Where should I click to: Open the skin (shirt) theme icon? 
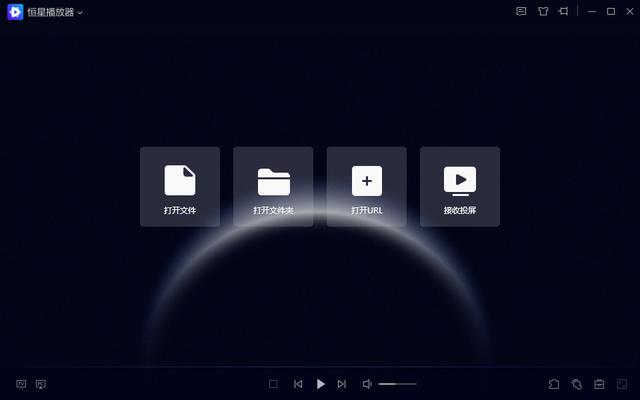(x=543, y=12)
